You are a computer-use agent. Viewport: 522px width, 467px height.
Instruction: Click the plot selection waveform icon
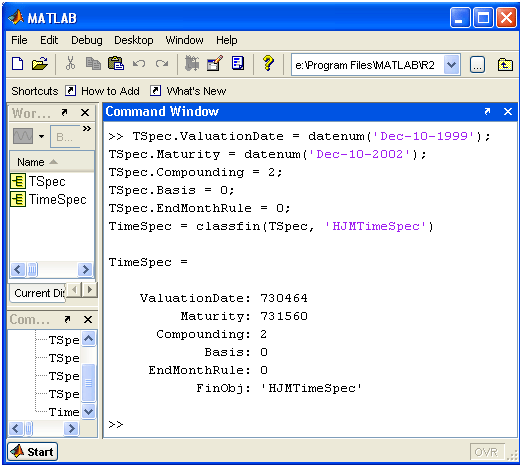point(23,136)
